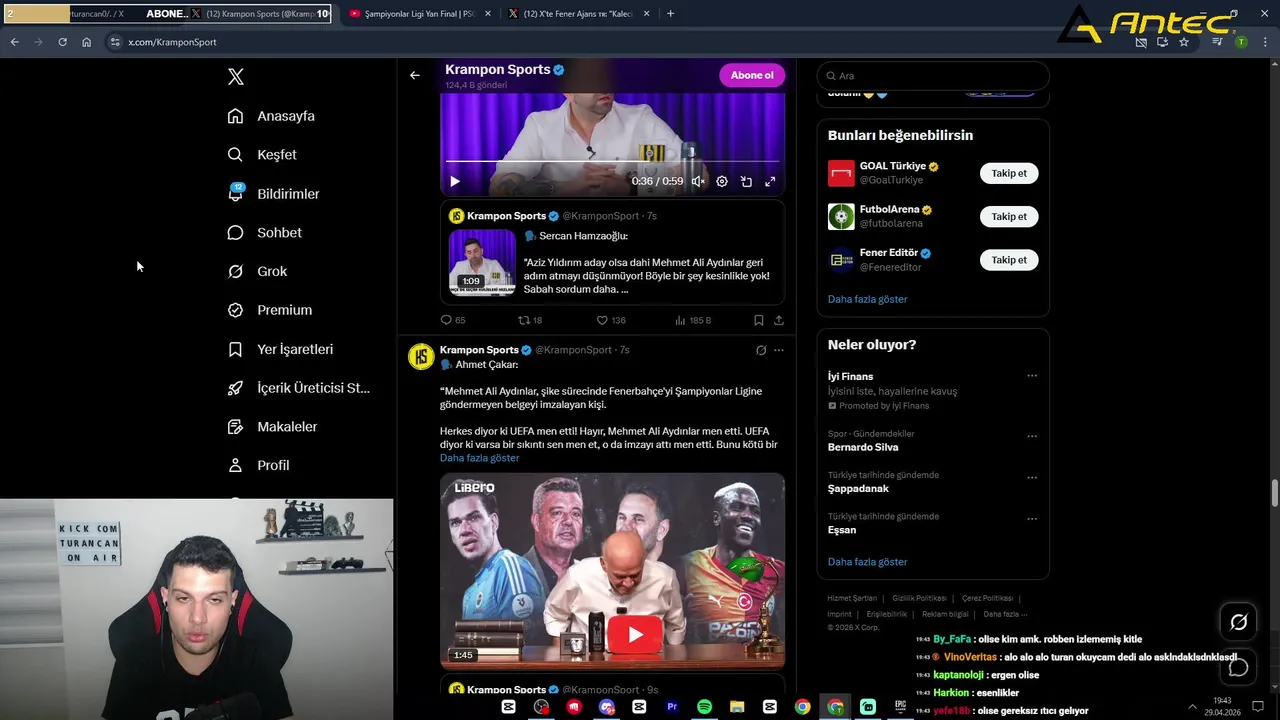Click Abone ol button
Viewport: 1280px width, 720px height.
tap(752, 75)
